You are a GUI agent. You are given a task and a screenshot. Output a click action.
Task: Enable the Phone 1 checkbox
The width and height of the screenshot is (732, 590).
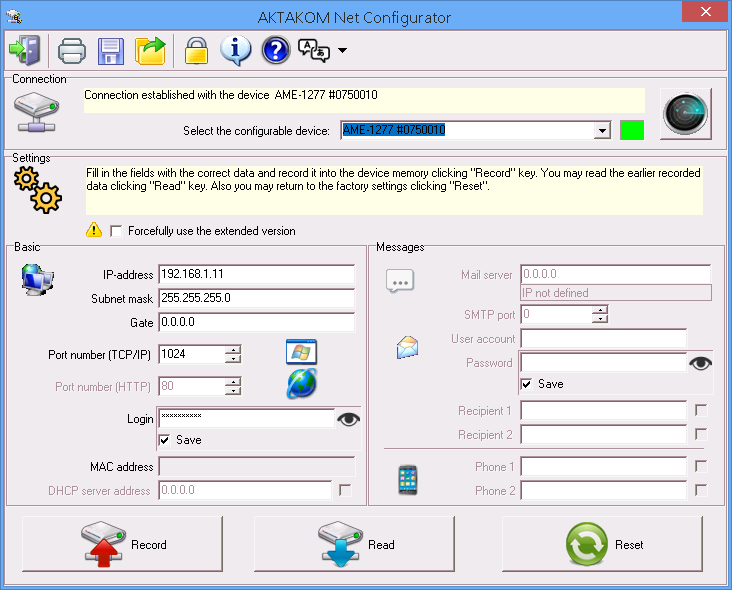pyautogui.click(x=701, y=466)
